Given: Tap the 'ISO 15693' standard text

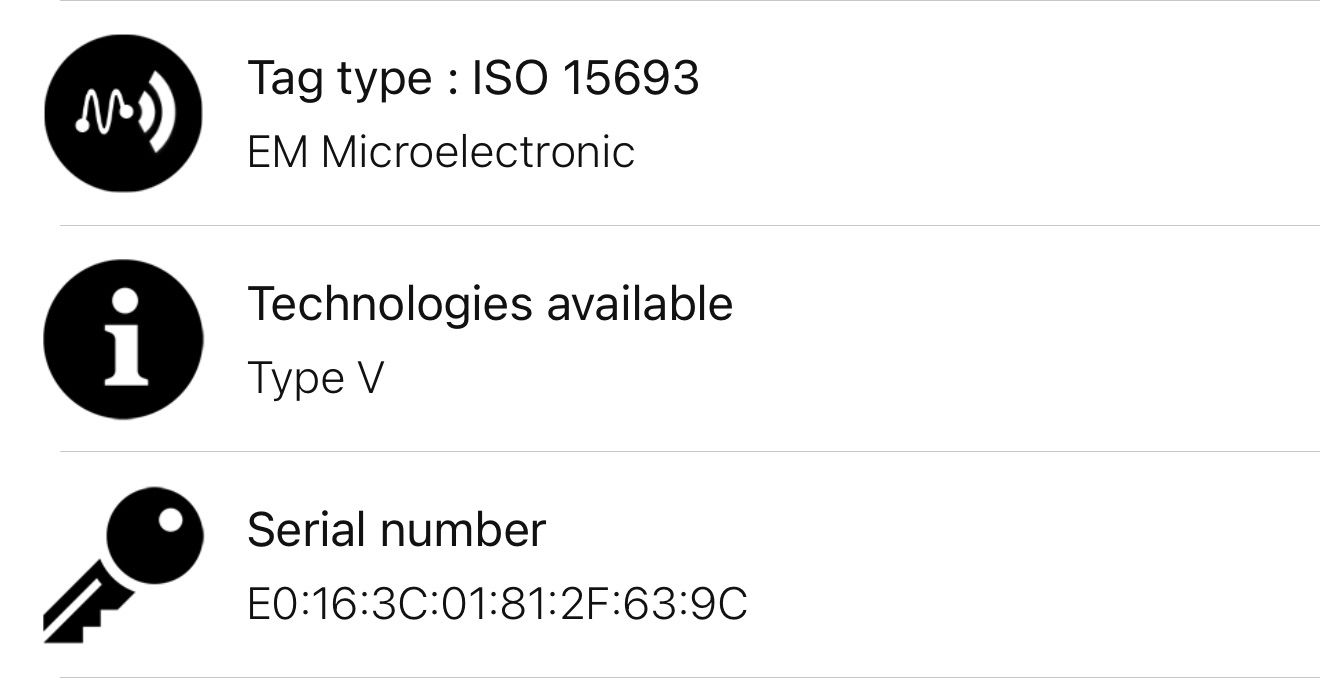Looking at the screenshot, I should 585,77.
